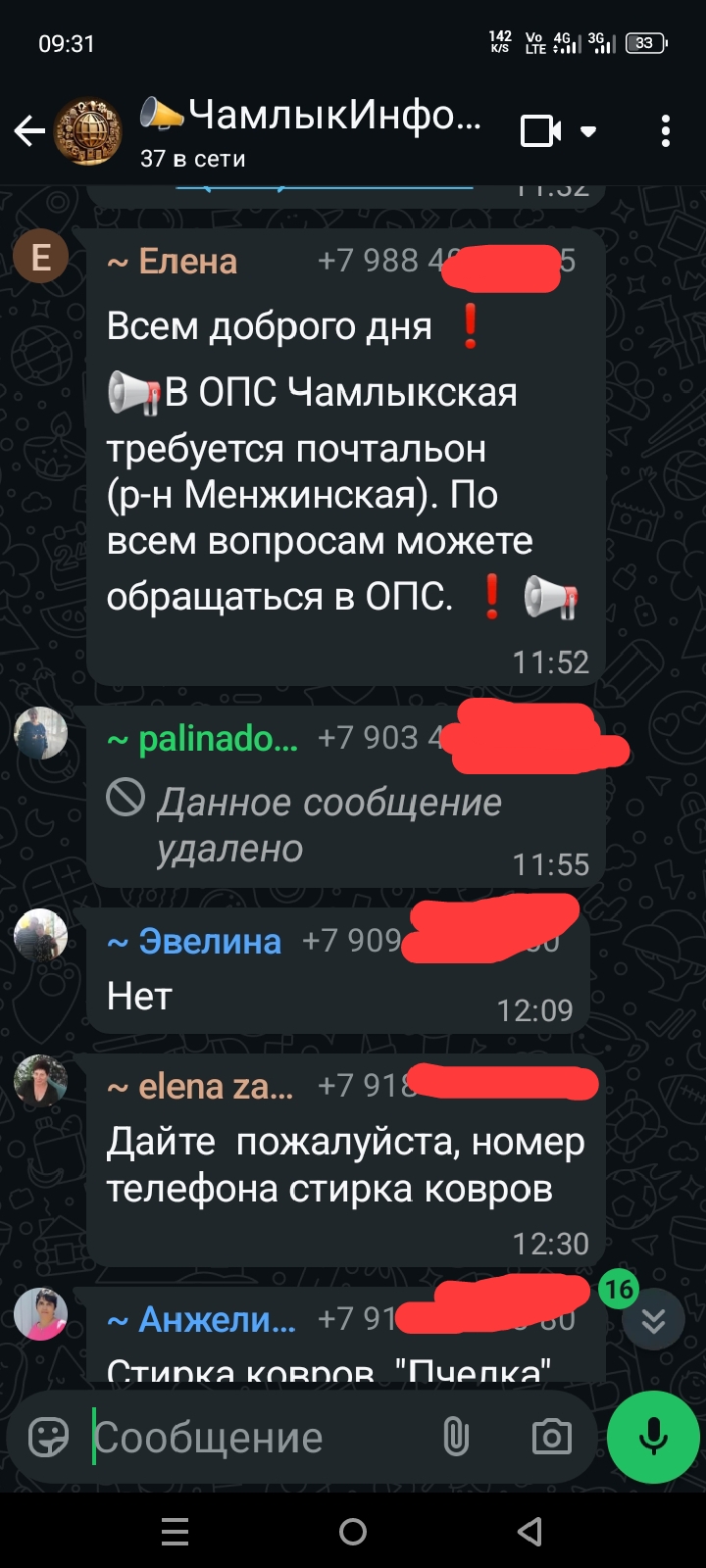Open Эвелина's profile photo
Screen dimensions: 706x1568
pos(41,935)
